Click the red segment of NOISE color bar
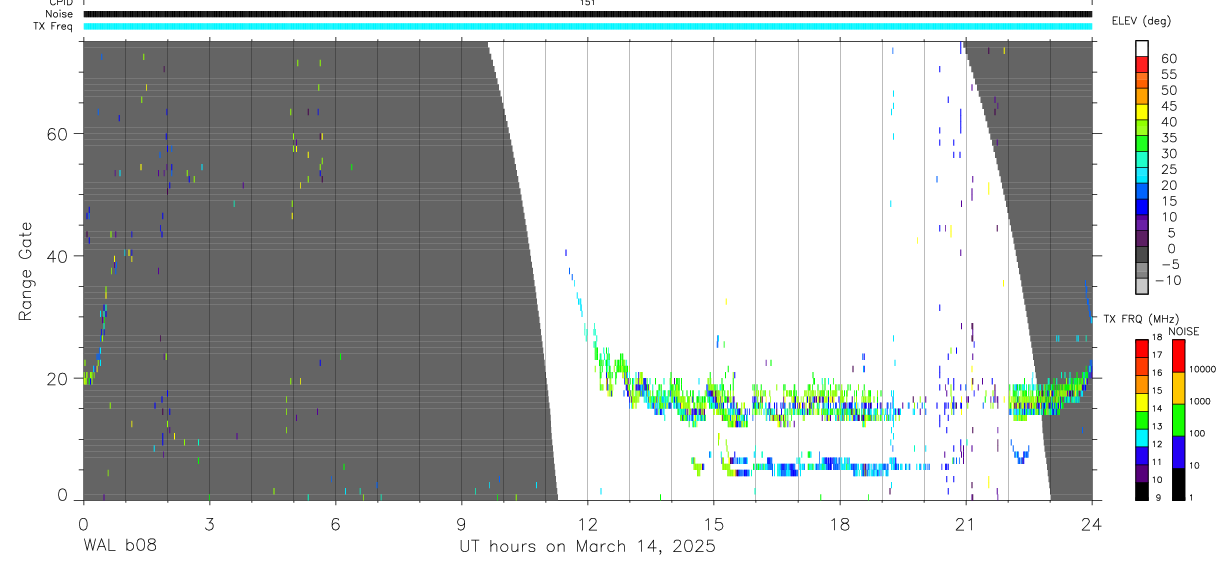Screen dimensions: 1228x567 point(1178,356)
